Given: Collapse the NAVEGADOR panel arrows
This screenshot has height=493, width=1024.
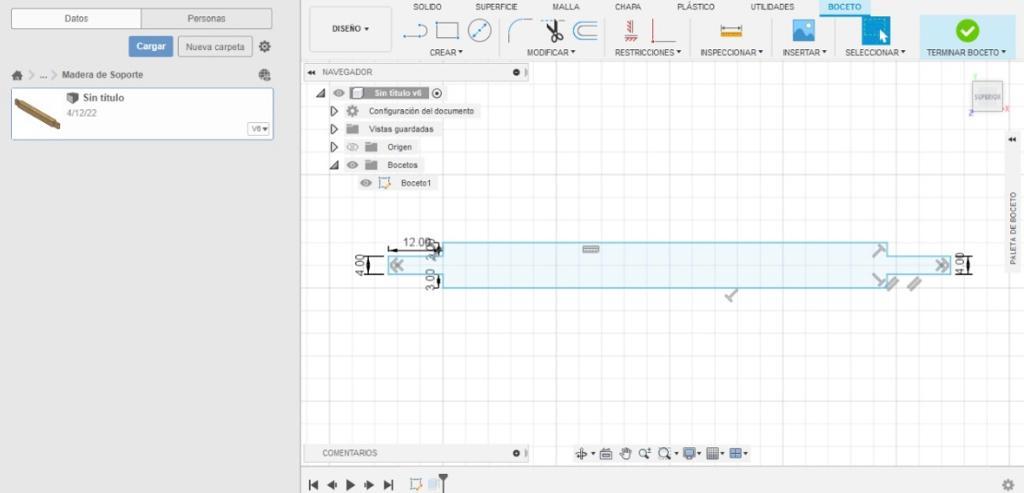Looking at the screenshot, I should 312,72.
